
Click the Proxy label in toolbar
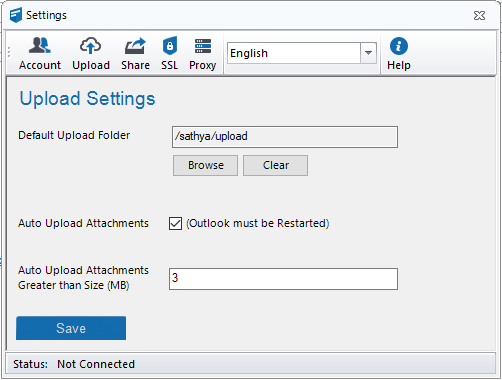click(203, 65)
